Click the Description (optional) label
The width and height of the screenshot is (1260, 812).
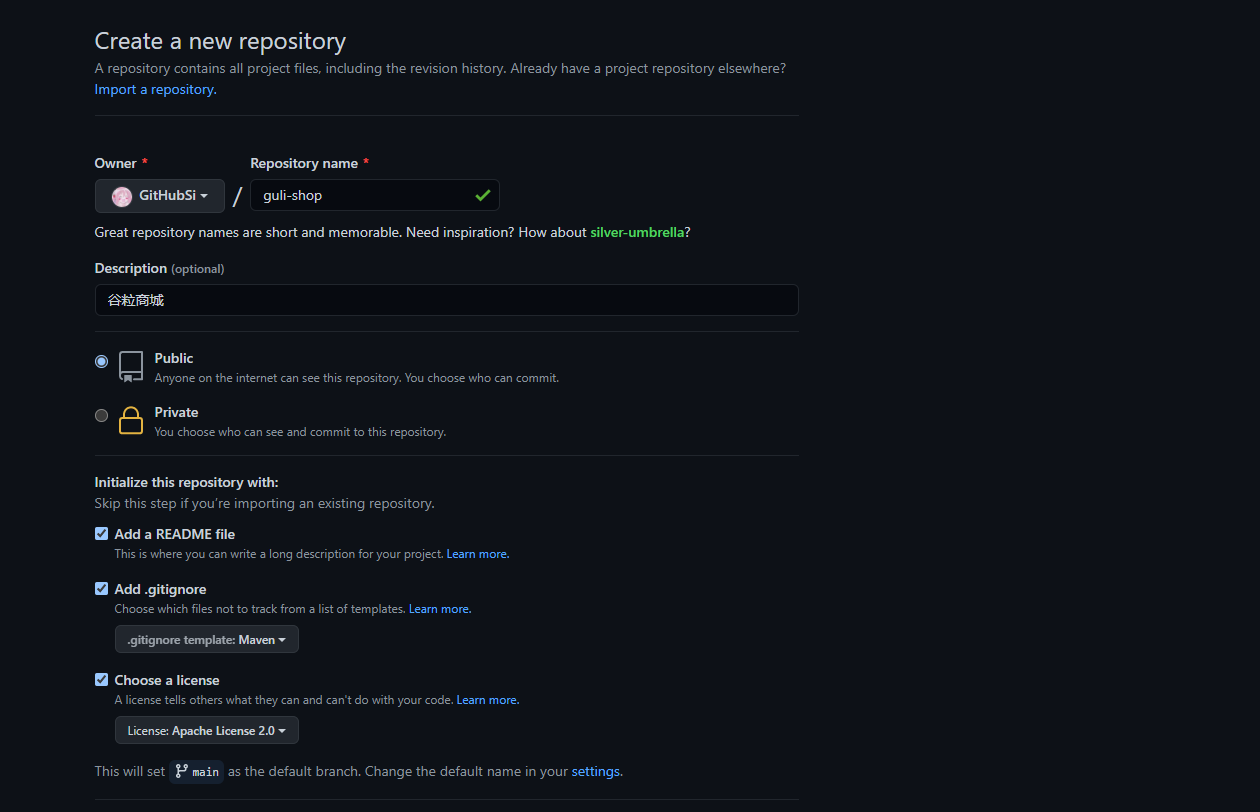pos(160,268)
